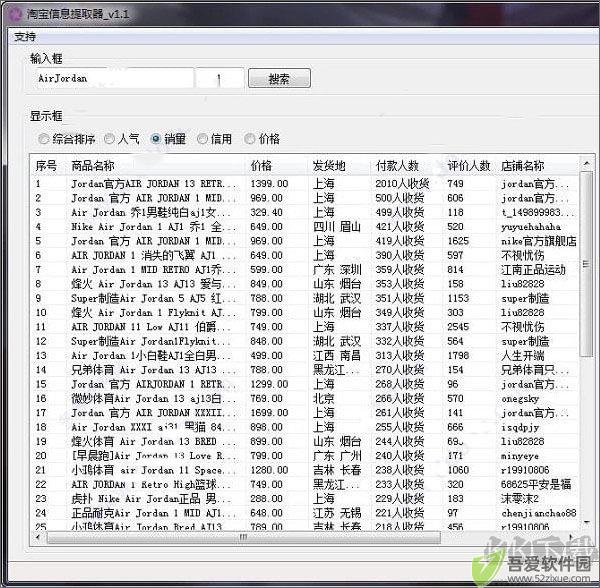Screen dimensions: 600x588
Task: Select row 9 Super制造Air Jordan 5 AJ5
Action: pyautogui.click(x=304, y=298)
